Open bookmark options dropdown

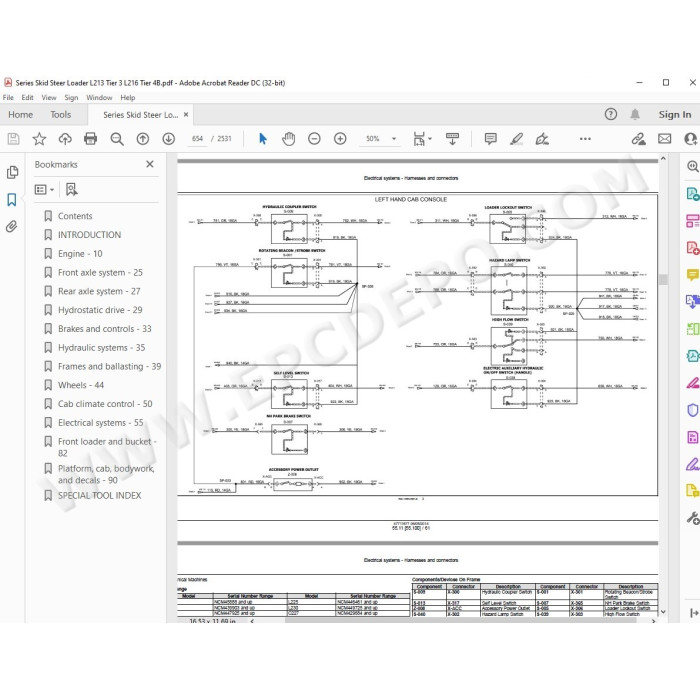tap(44, 189)
